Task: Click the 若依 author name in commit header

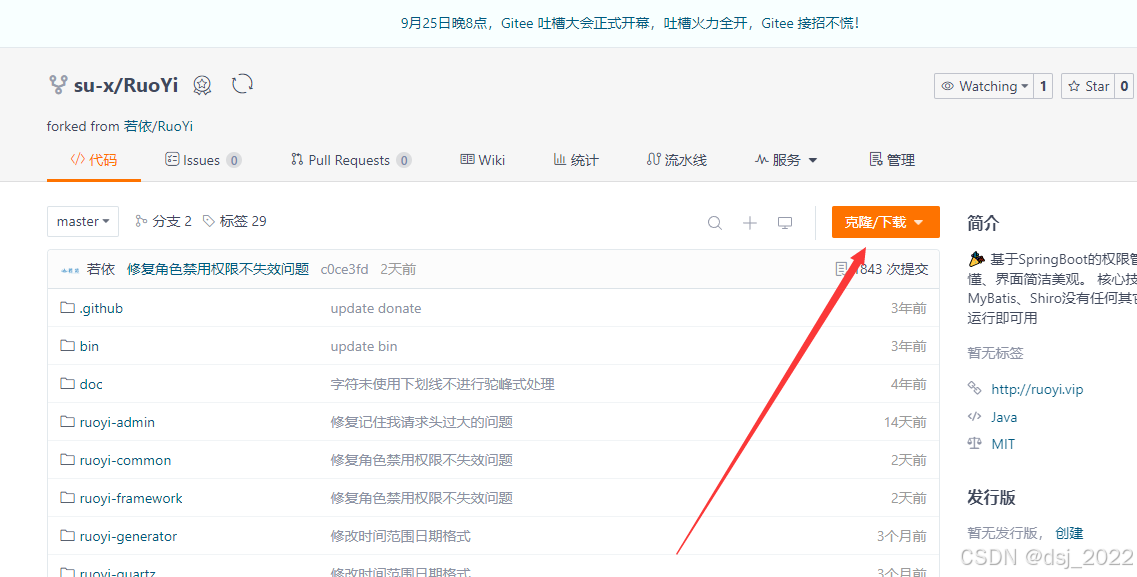Action: (x=101, y=269)
